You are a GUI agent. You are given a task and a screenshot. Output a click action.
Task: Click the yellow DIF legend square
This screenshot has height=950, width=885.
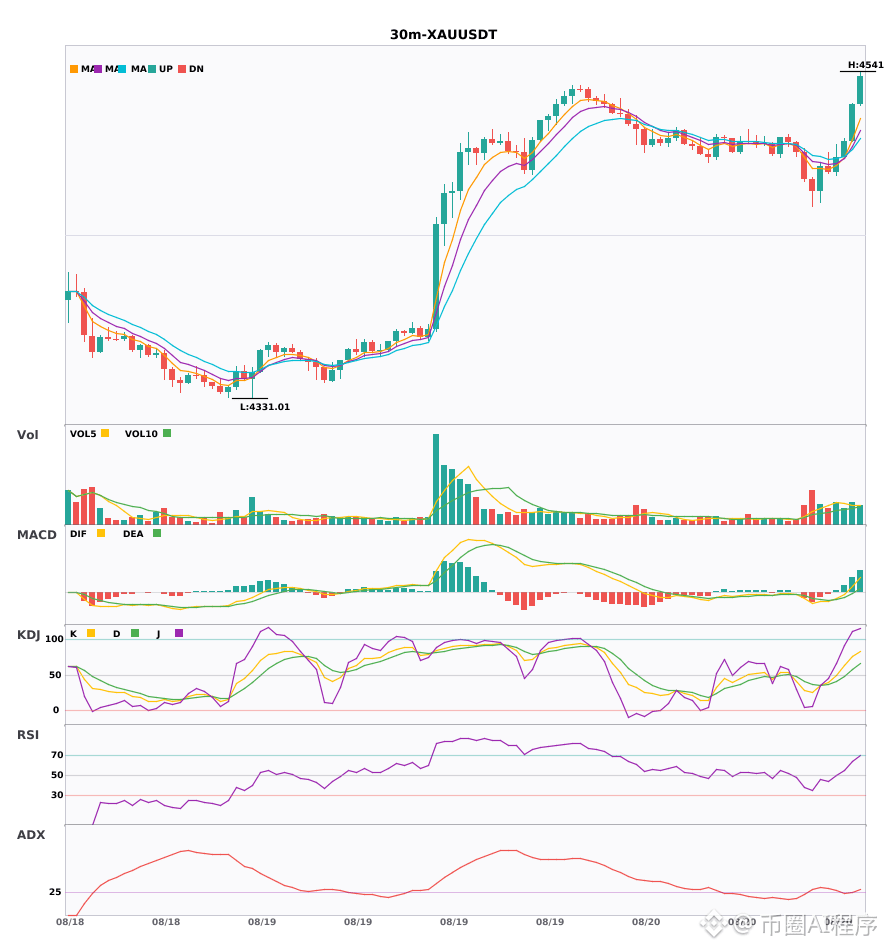pos(101,533)
